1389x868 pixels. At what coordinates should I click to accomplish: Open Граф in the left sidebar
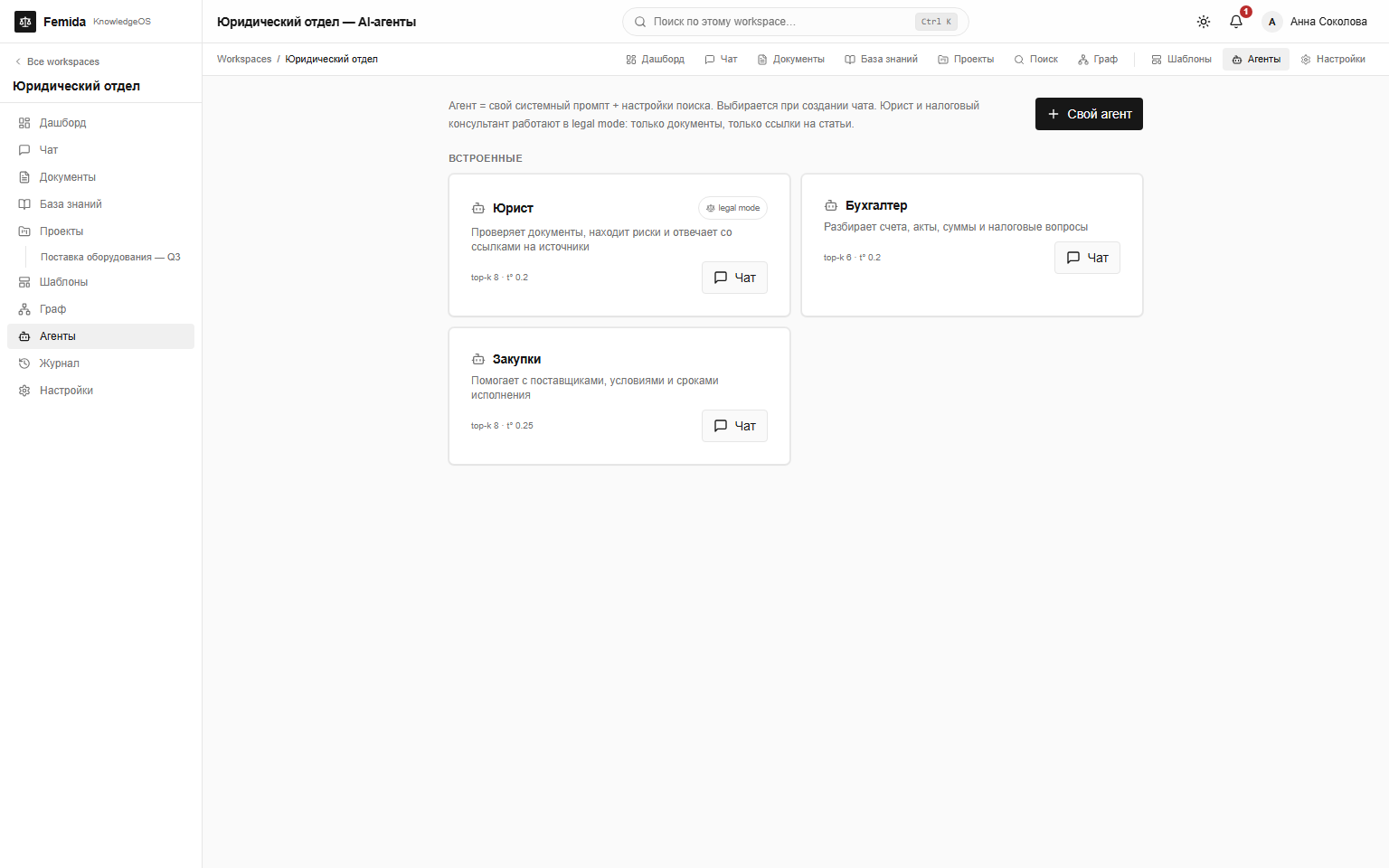pos(100,309)
